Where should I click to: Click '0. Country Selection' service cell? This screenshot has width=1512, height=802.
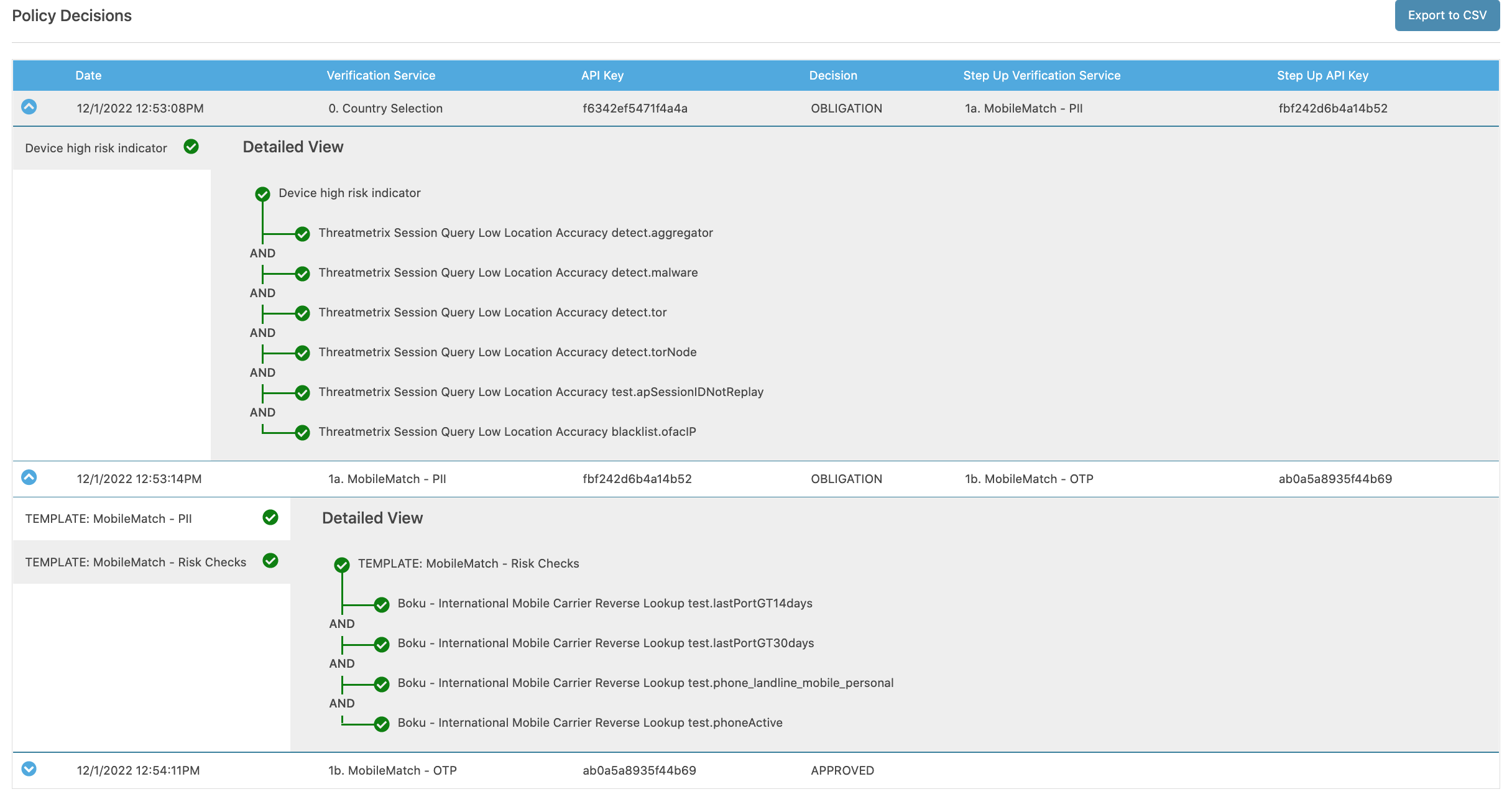pos(385,108)
